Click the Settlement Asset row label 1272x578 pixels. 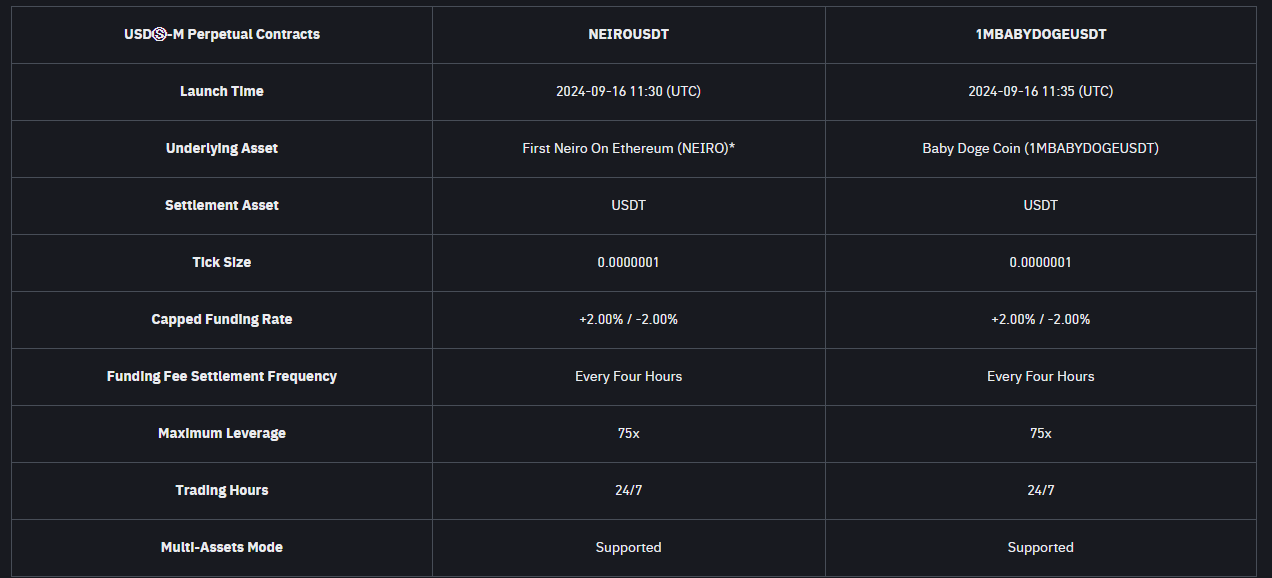[x=222, y=205]
